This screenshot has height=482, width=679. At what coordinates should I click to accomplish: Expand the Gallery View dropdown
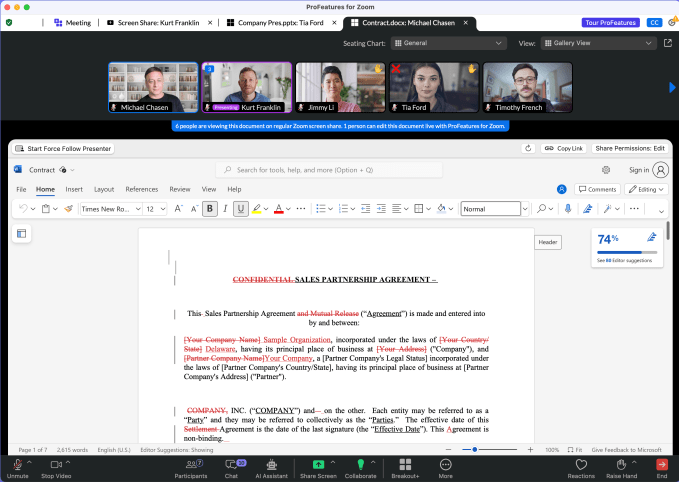tap(598, 43)
